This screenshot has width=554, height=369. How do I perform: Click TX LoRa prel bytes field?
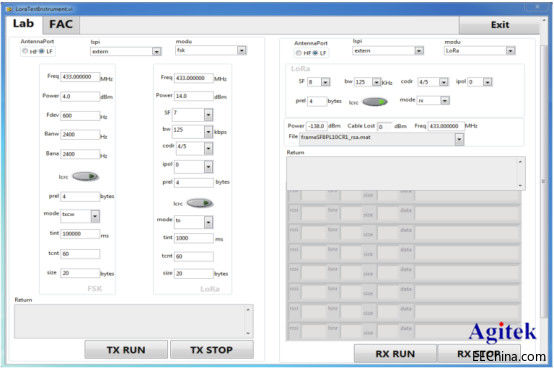tap(194, 182)
